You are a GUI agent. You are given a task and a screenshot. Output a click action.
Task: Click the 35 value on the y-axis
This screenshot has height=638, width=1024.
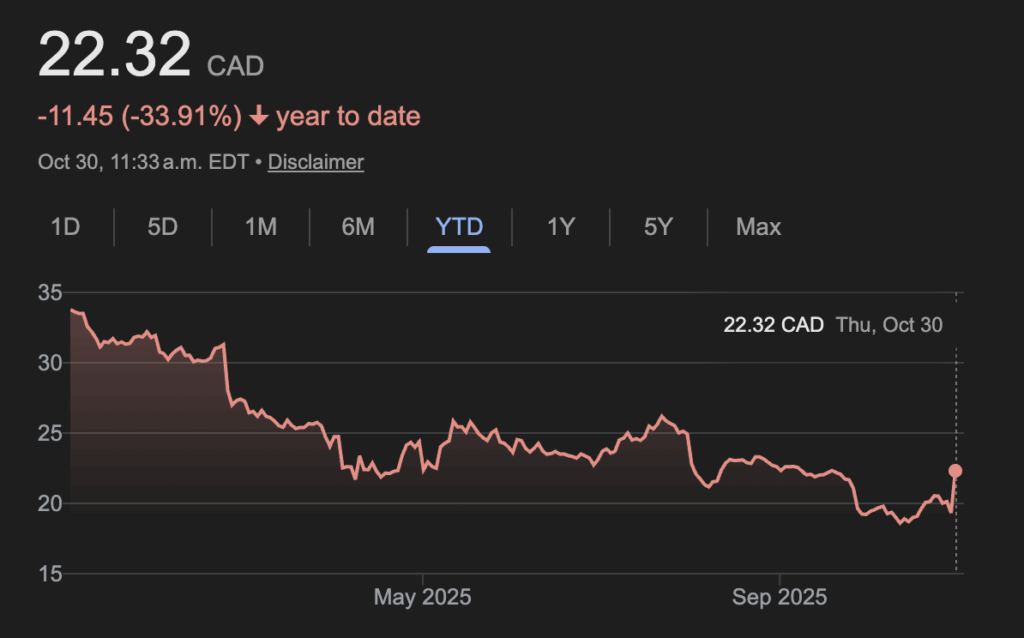pyautogui.click(x=50, y=293)
